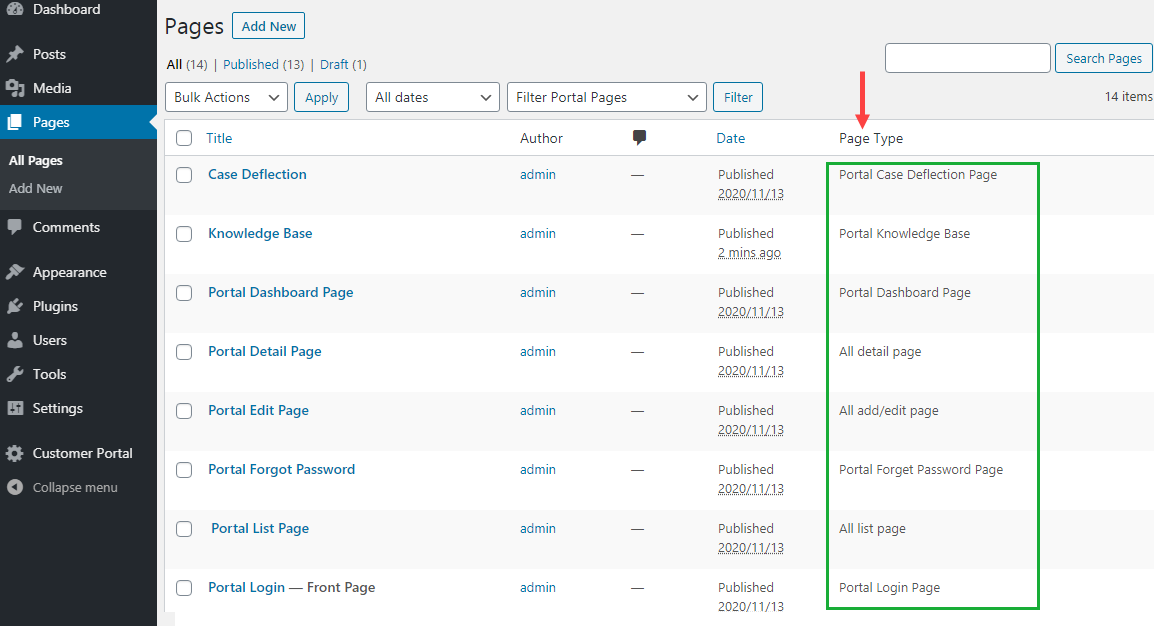Select Add New under the Pages submenu

coord(36,188)
